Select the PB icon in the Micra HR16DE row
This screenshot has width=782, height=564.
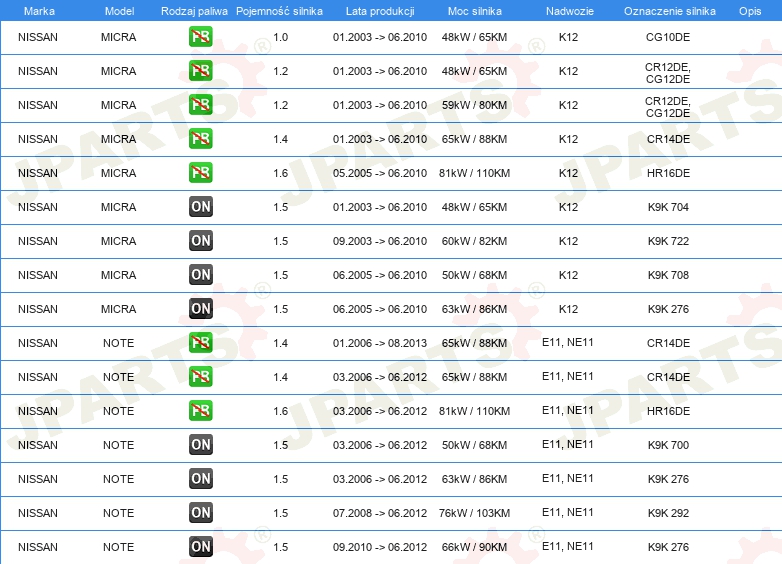tap(200, 173)
